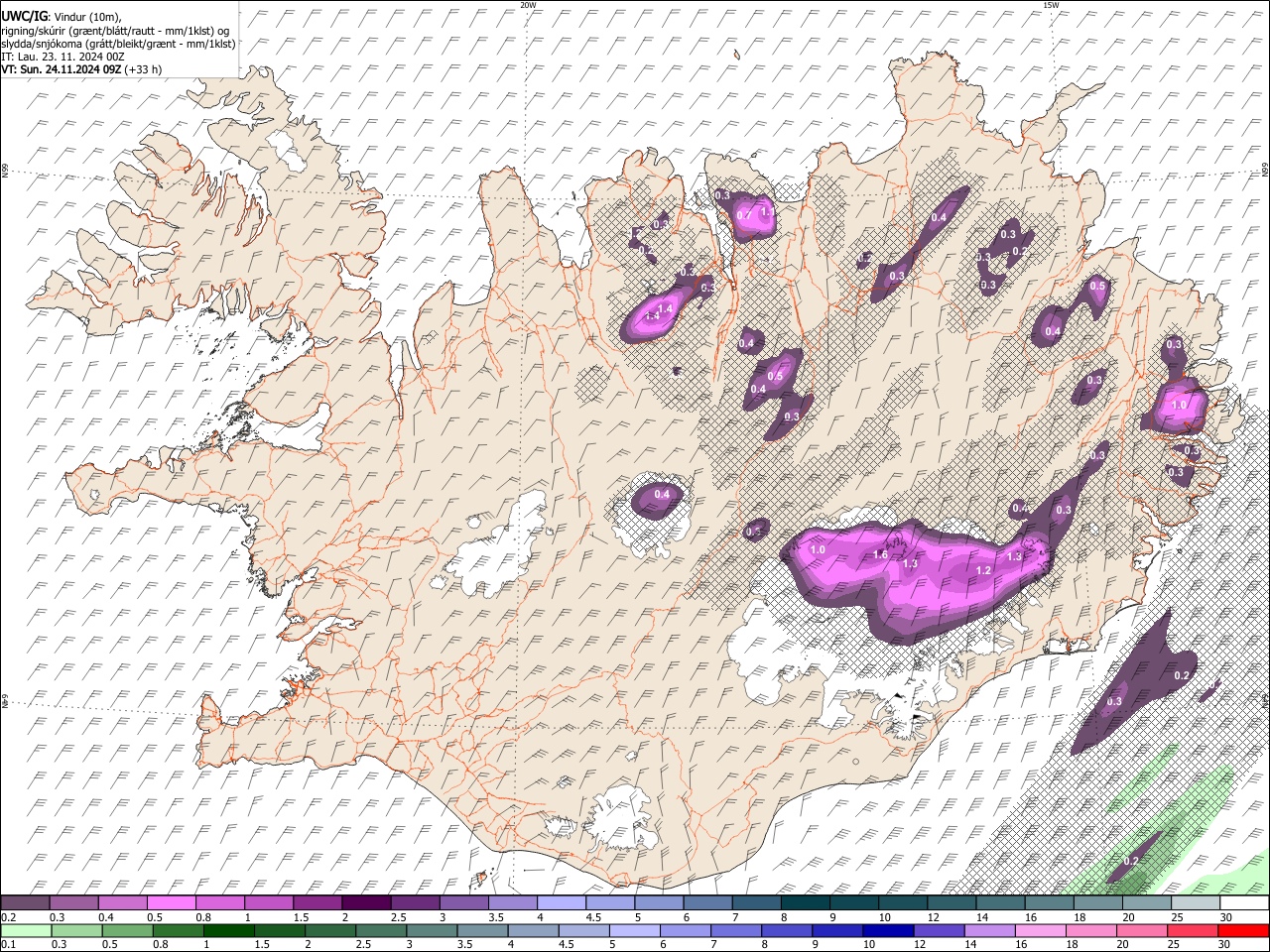This screenshot has width=1270, height=952.
Task: Click the dark purple swatch after 0.2
Action: 25,903
